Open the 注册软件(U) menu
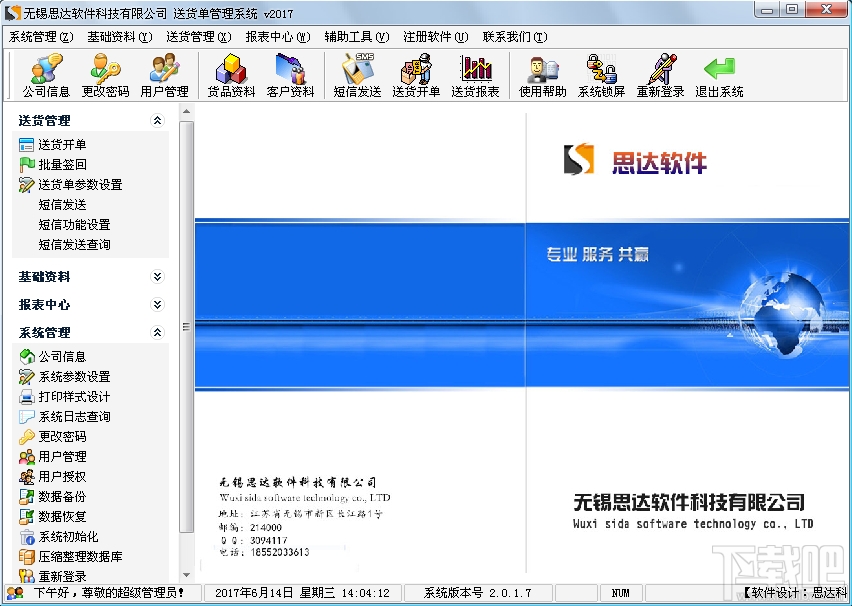This screenshot has height=606, width=852. [436, 37]
